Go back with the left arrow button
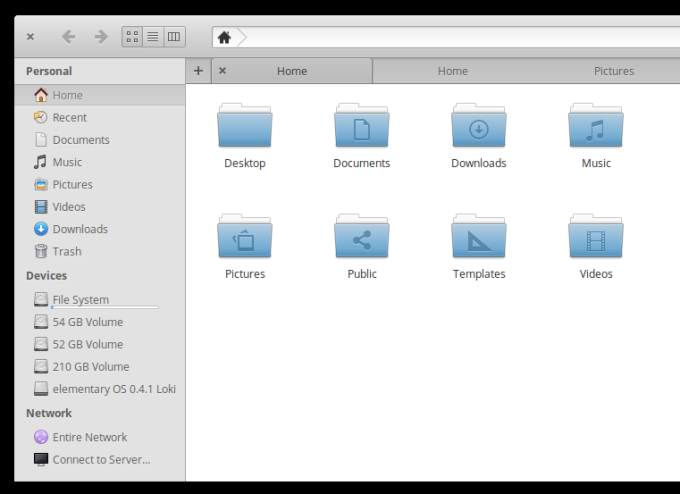The height and width of the screenshot is (494, 680). (69, 37)
